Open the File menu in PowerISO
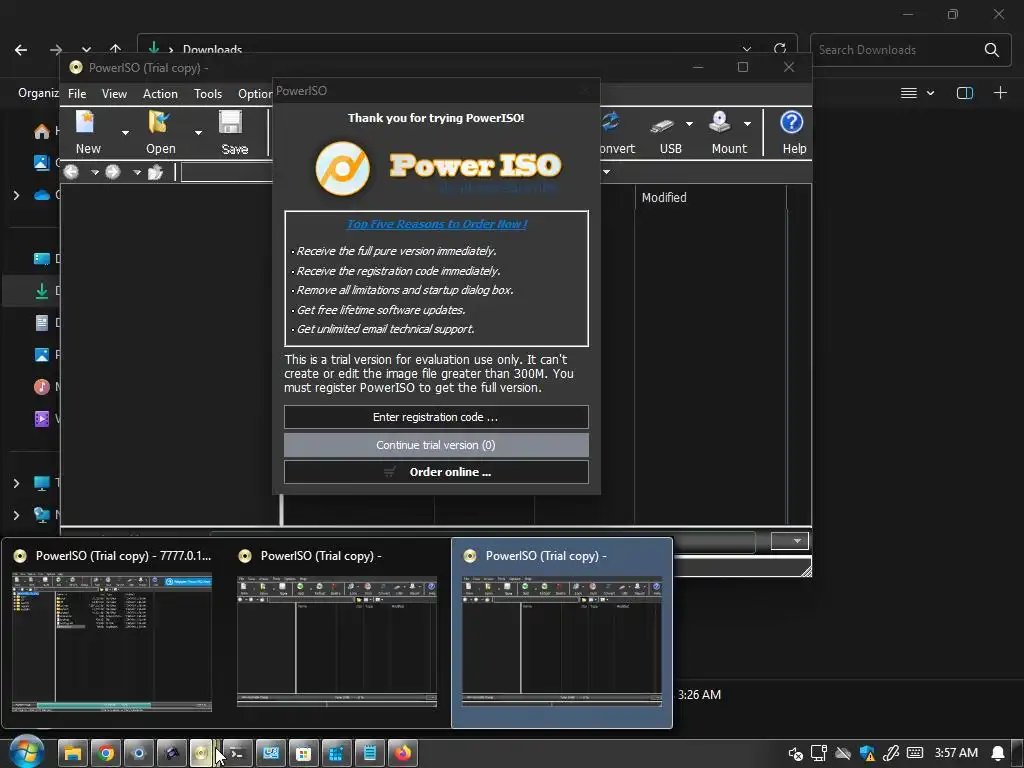Image resolution: width=1024 pixels, height=768 pixels. [77, 93]
